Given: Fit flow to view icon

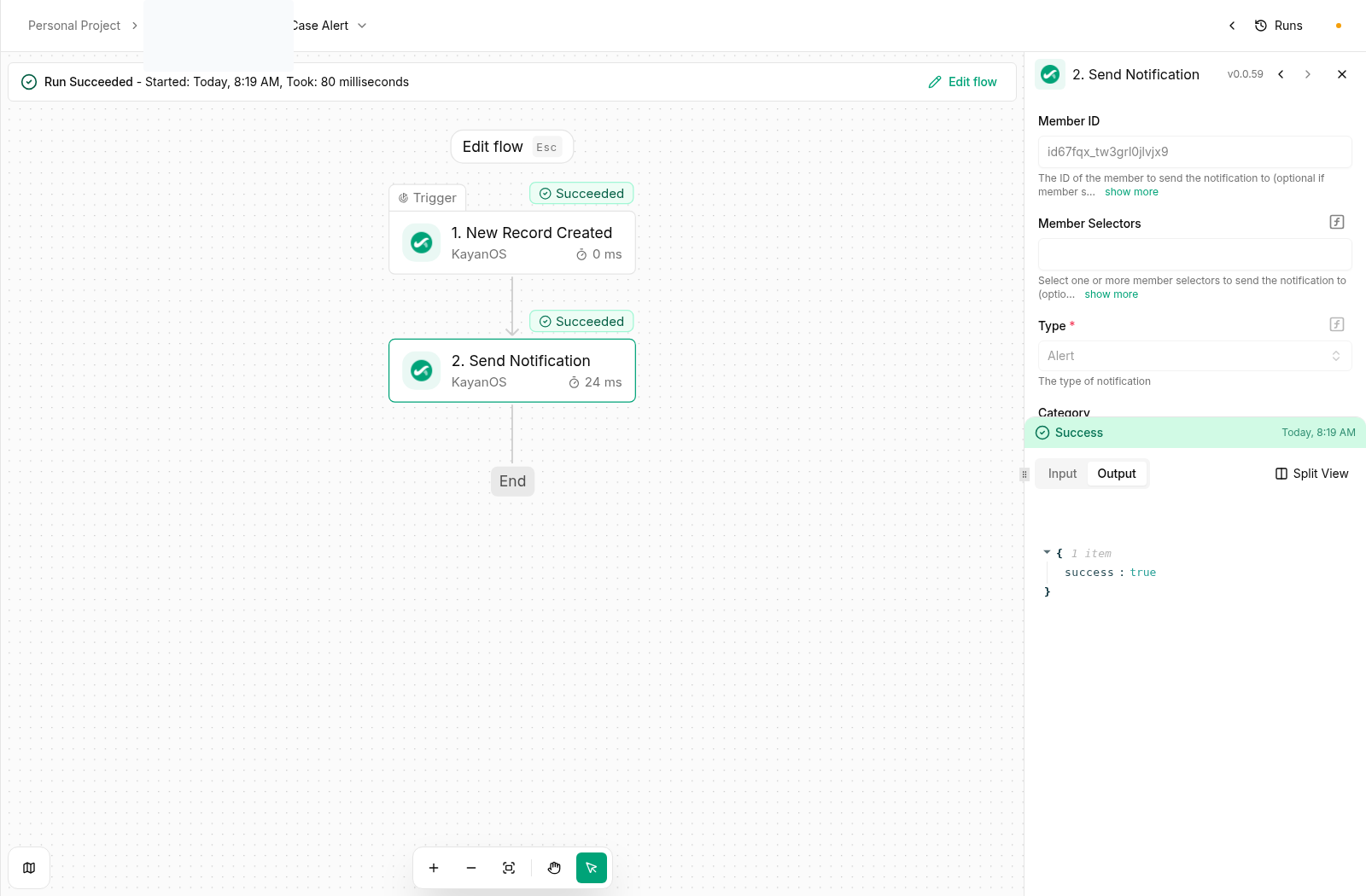Looking at the screenshot, I should pyautogui.click(x=509, y=868).
